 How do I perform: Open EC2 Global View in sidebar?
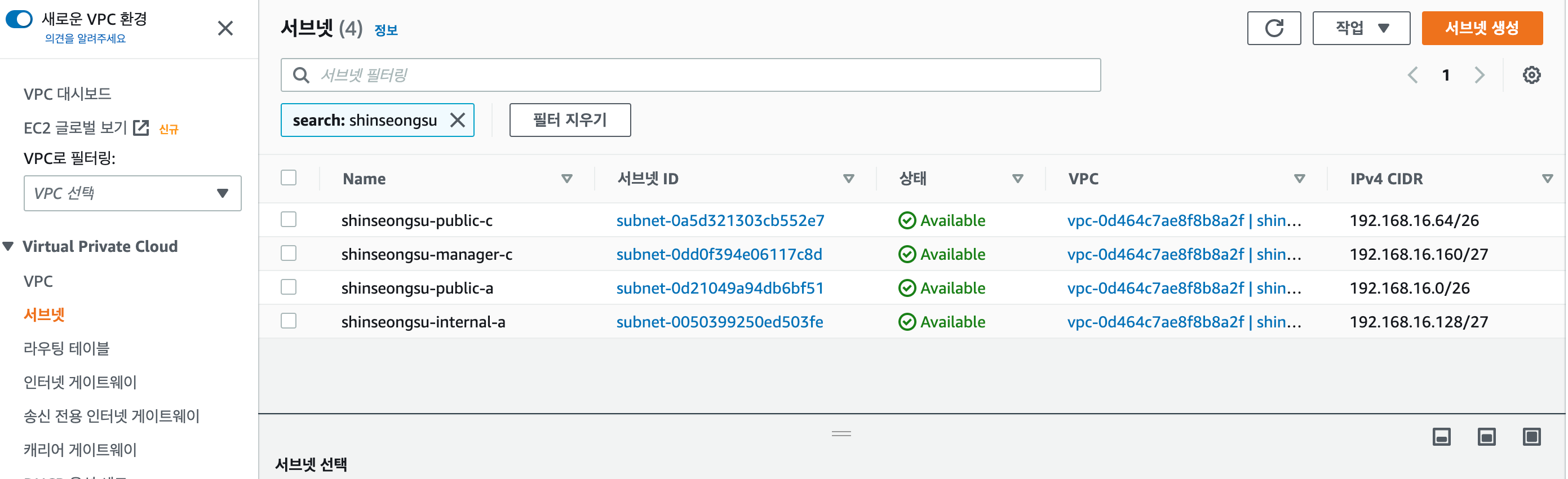pos(75,128)
